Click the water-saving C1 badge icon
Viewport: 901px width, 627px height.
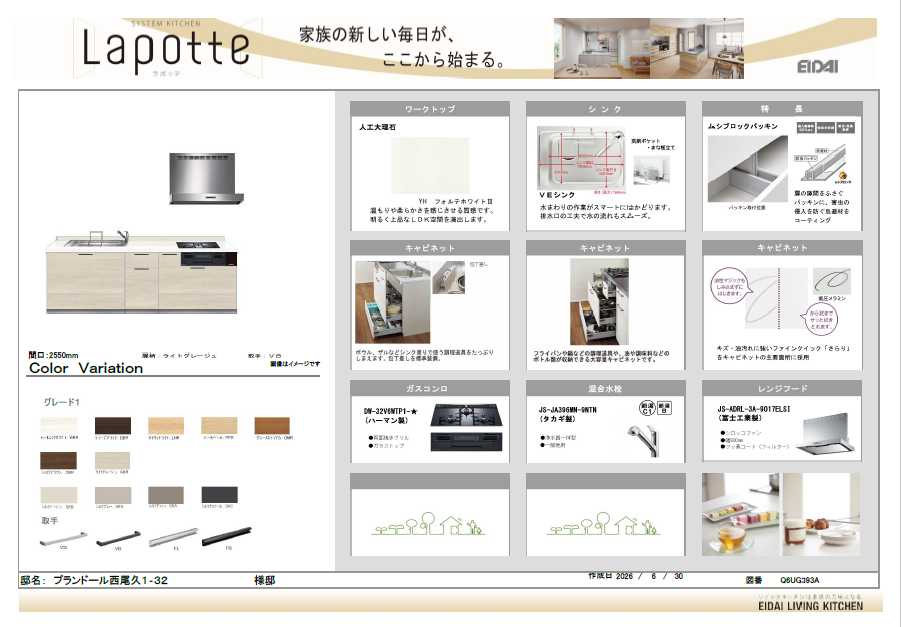(x=647, y=408)
